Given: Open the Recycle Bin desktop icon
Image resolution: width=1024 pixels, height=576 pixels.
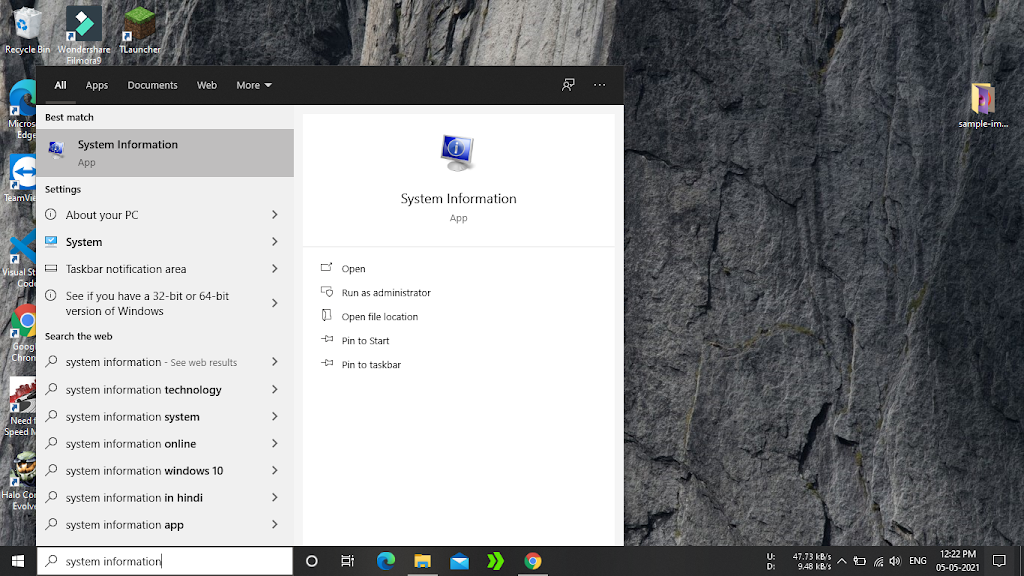Looking at the screenshot, I should tap(27, 28).
